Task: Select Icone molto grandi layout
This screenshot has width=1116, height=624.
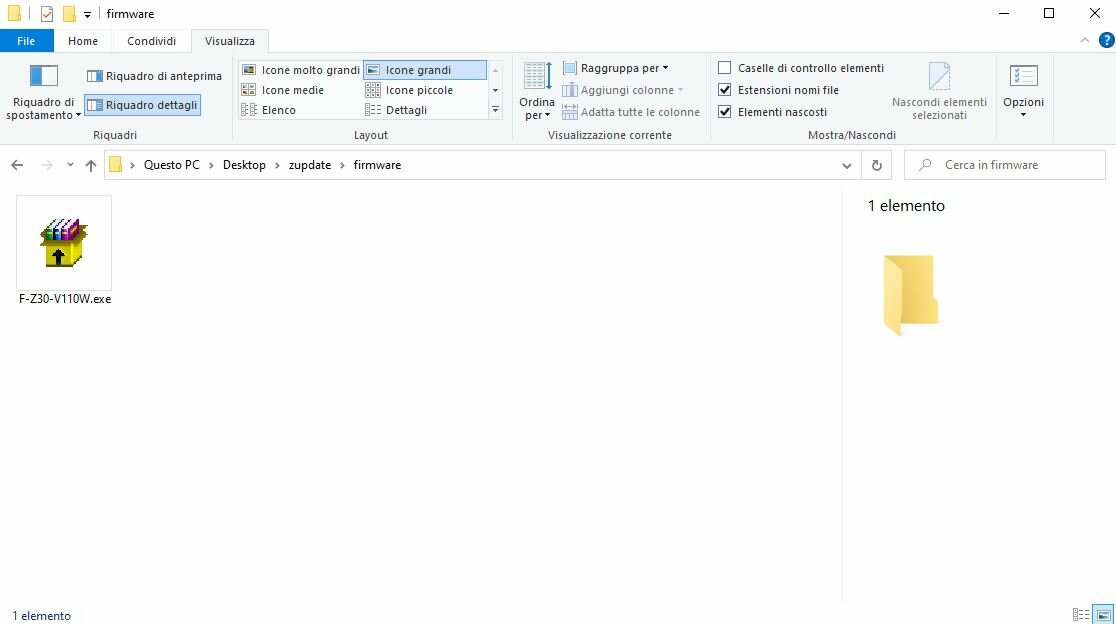Action: point(301,70)
